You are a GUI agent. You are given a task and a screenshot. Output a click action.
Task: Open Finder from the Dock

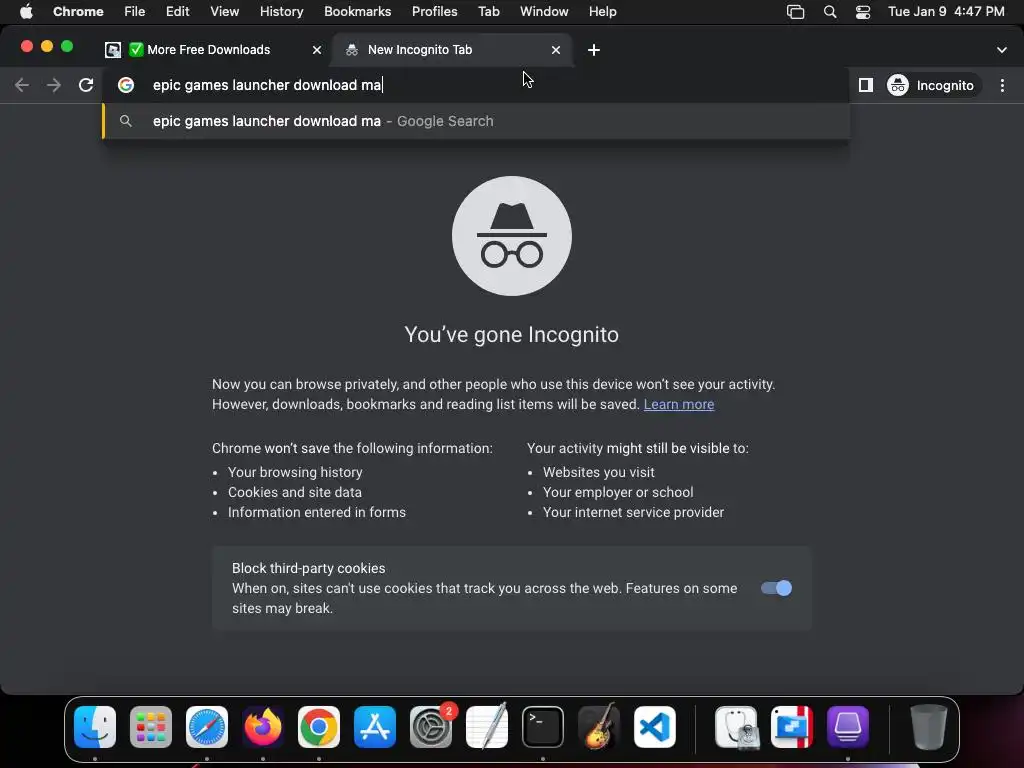(x=95, y=727)
